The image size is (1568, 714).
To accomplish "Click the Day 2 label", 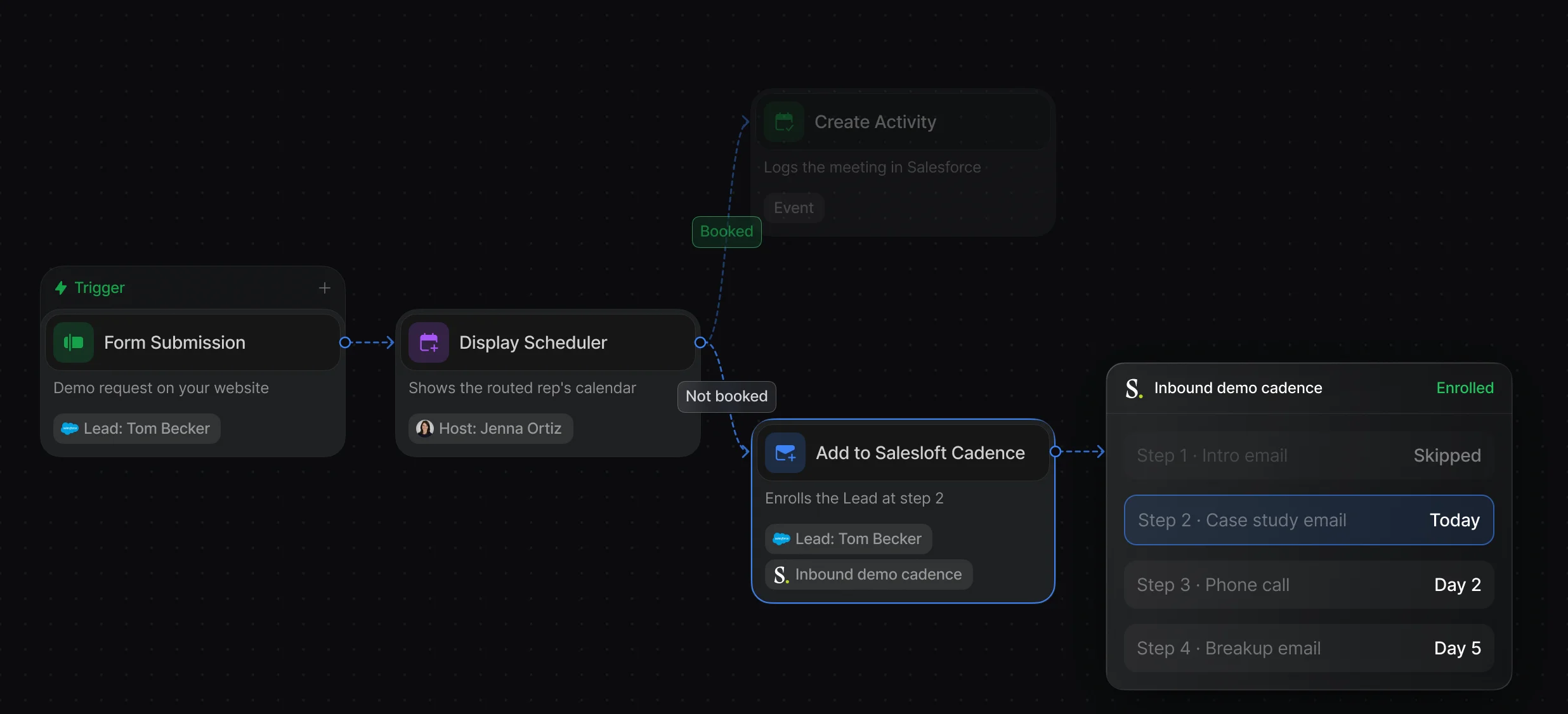I will [1458, 585].
